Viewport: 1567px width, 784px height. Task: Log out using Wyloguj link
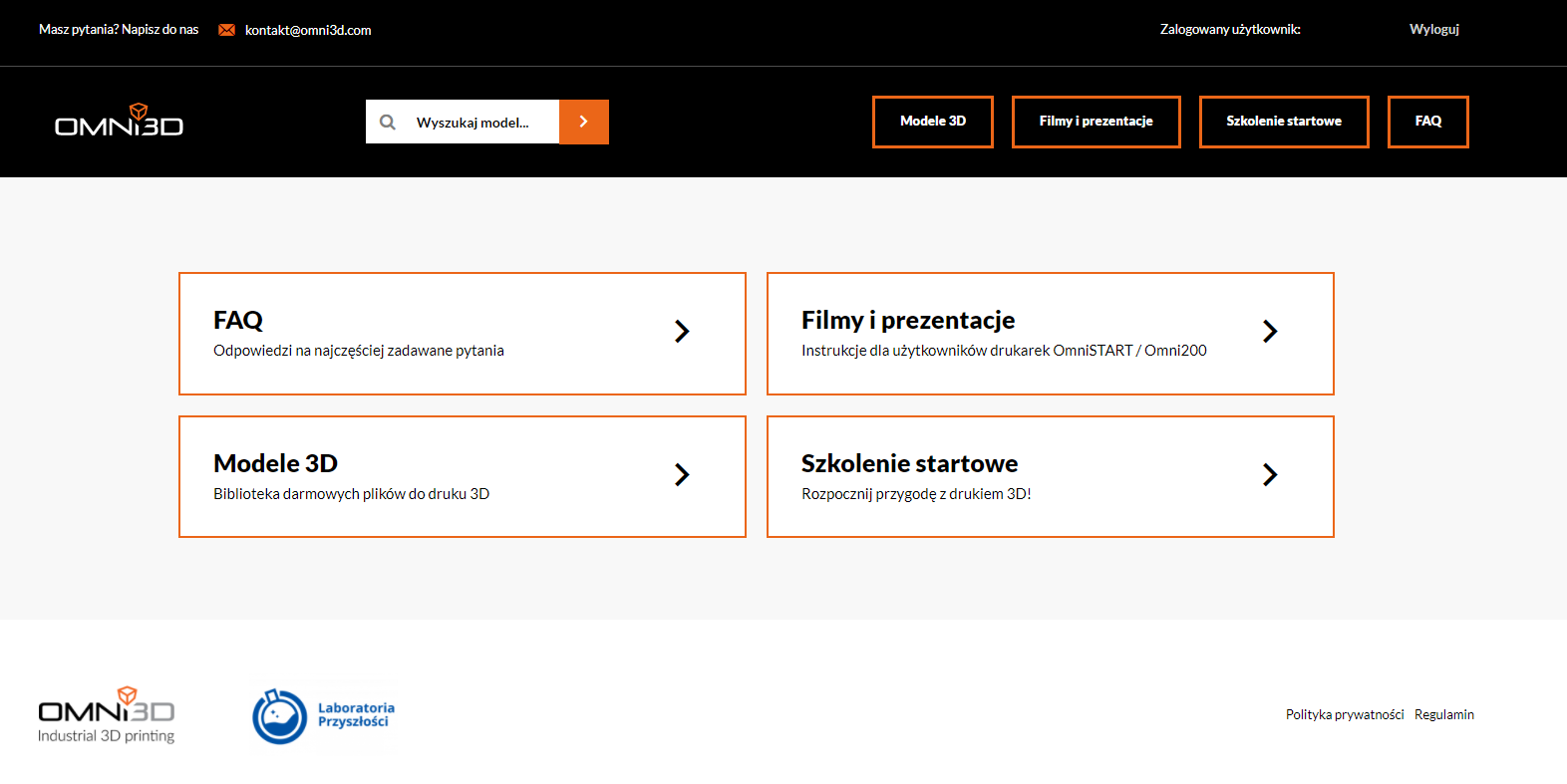[1434, 29]
